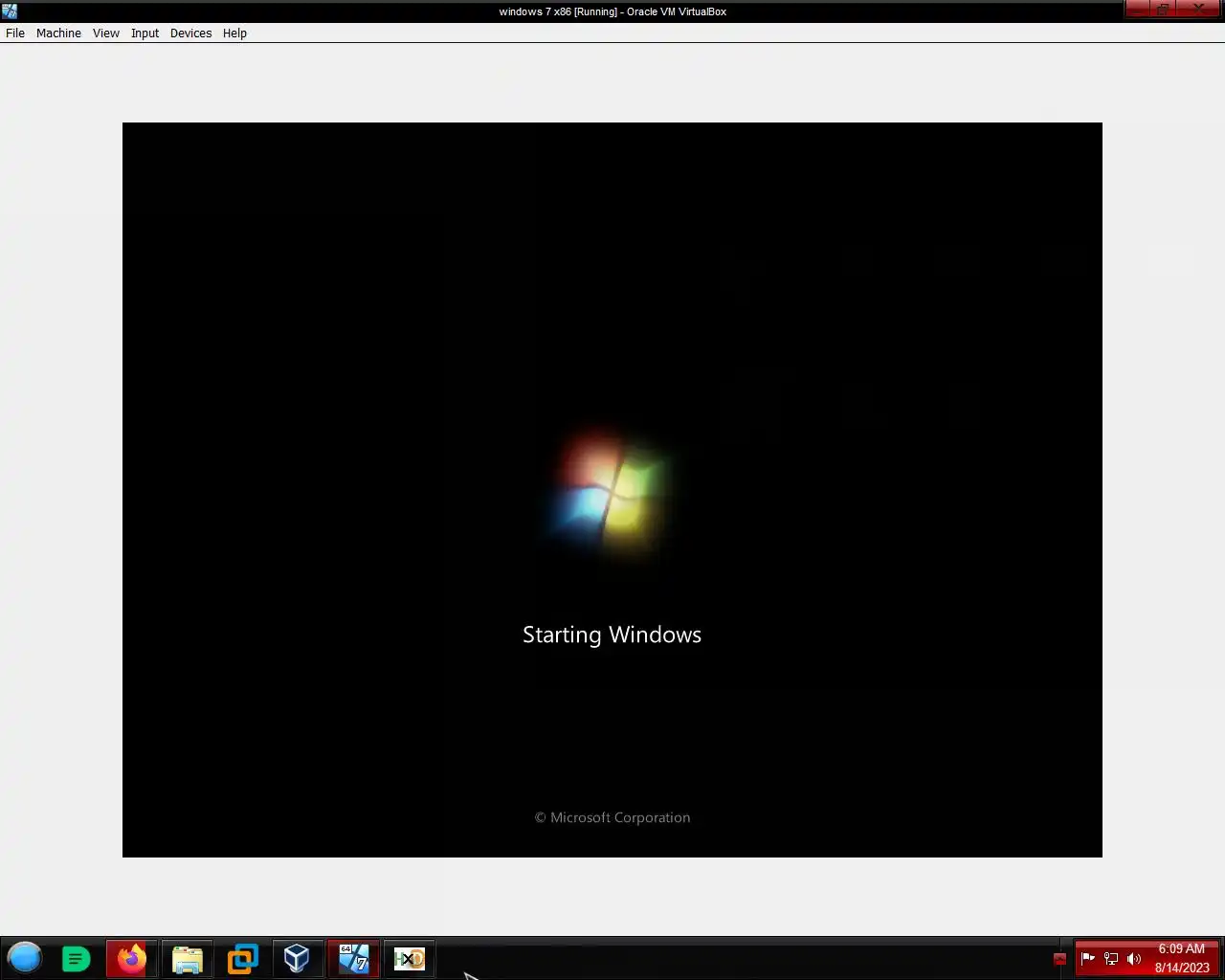Viewport: 1225px width, 980px height.
Task: Launch Firefox from the taskbar
Action: (131, 958)
